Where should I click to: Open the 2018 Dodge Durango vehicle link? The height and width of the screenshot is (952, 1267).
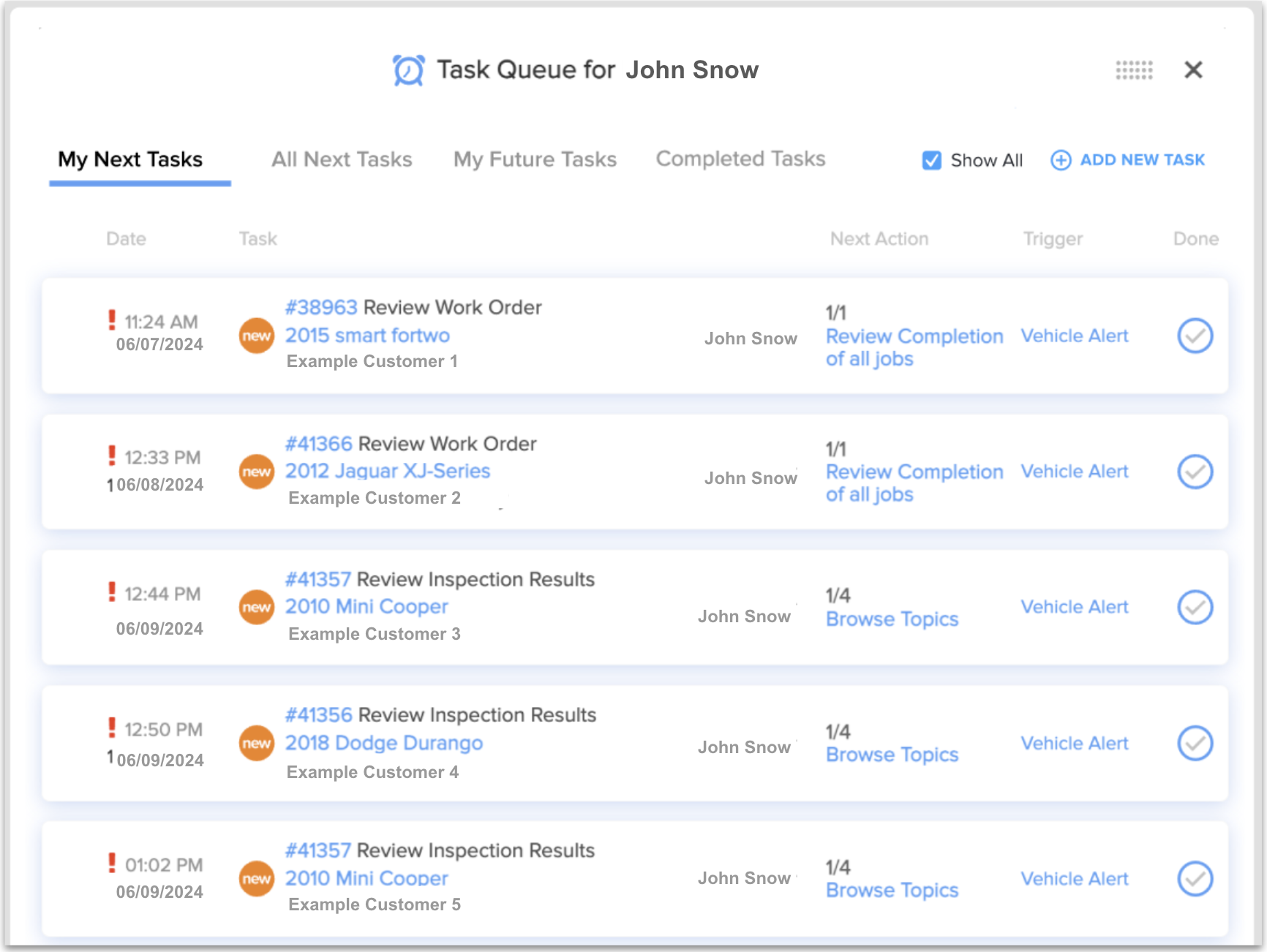[384, 743]
